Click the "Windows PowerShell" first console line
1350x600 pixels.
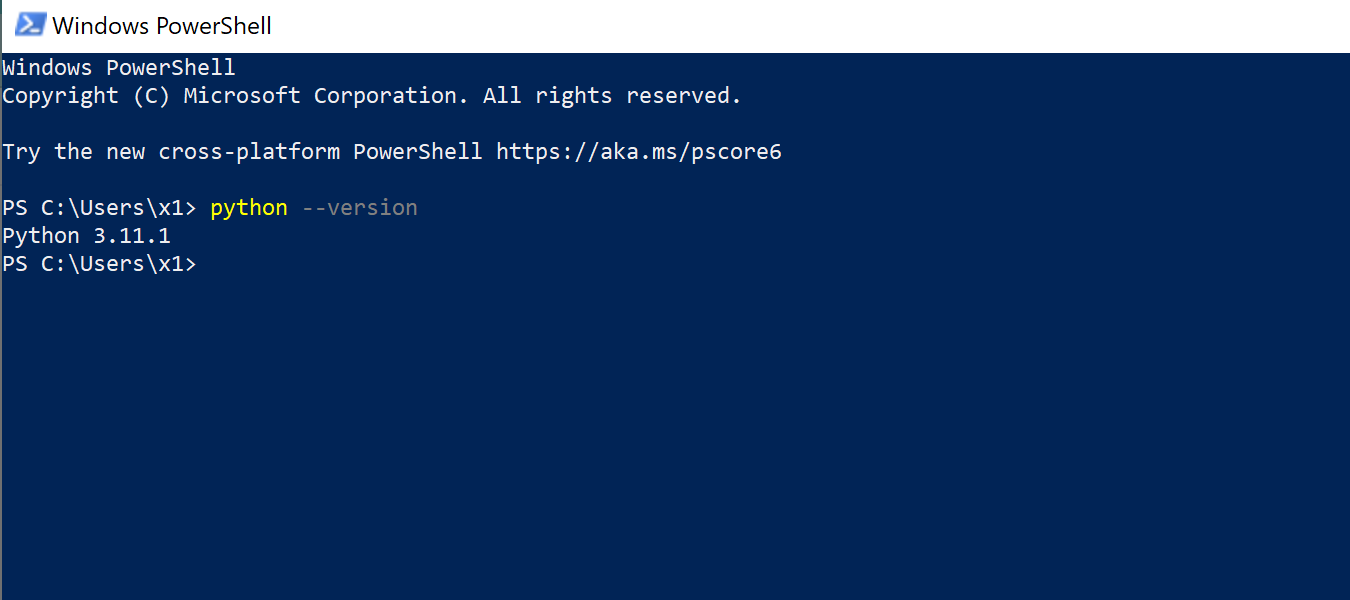click(x=119, y=68)
